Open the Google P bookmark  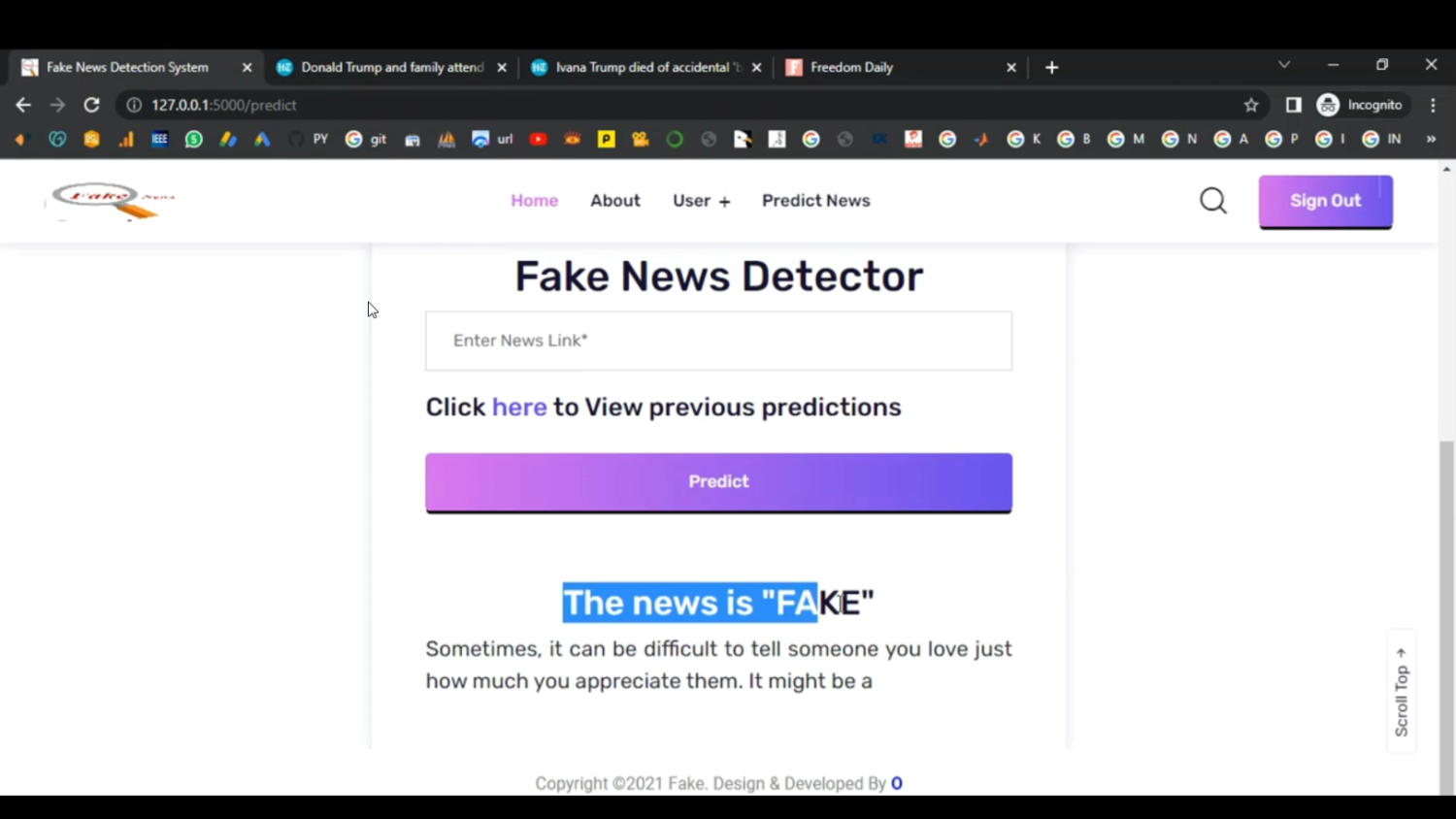pyautogui.click(x=1282, y=139)
